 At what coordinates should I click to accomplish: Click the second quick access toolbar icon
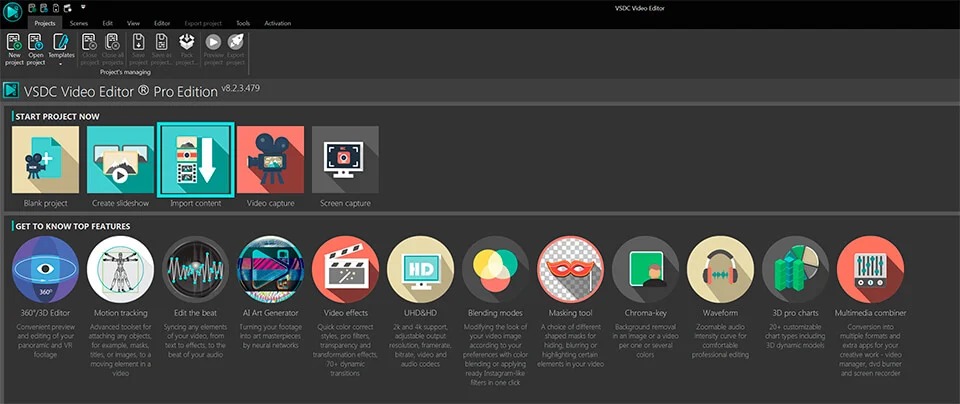click(44, 8)
